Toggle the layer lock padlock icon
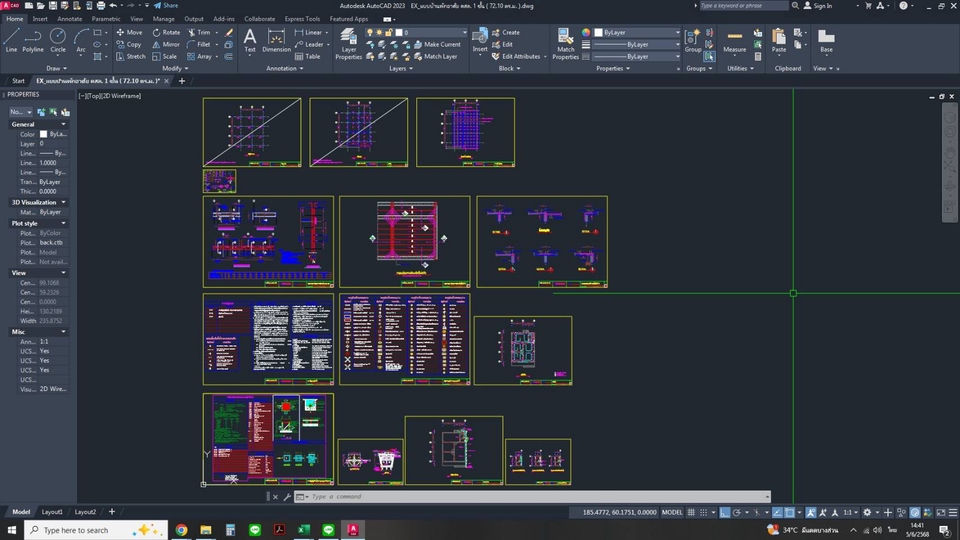This screenshot has width=960, height=540. point(388,32)
